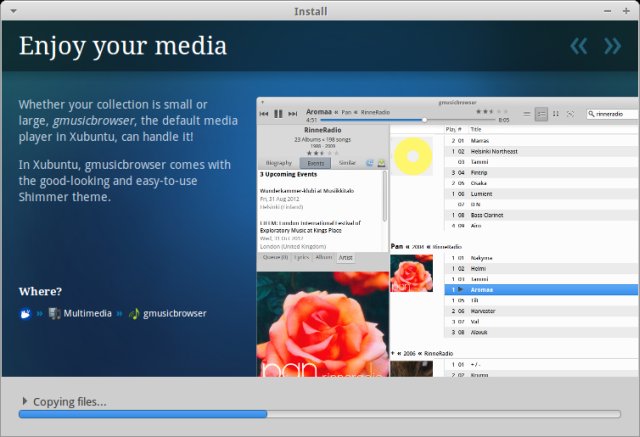Click the yellow disc album thumbnail
This screenshot has width=640, height=437.
[x=411, y=156]
